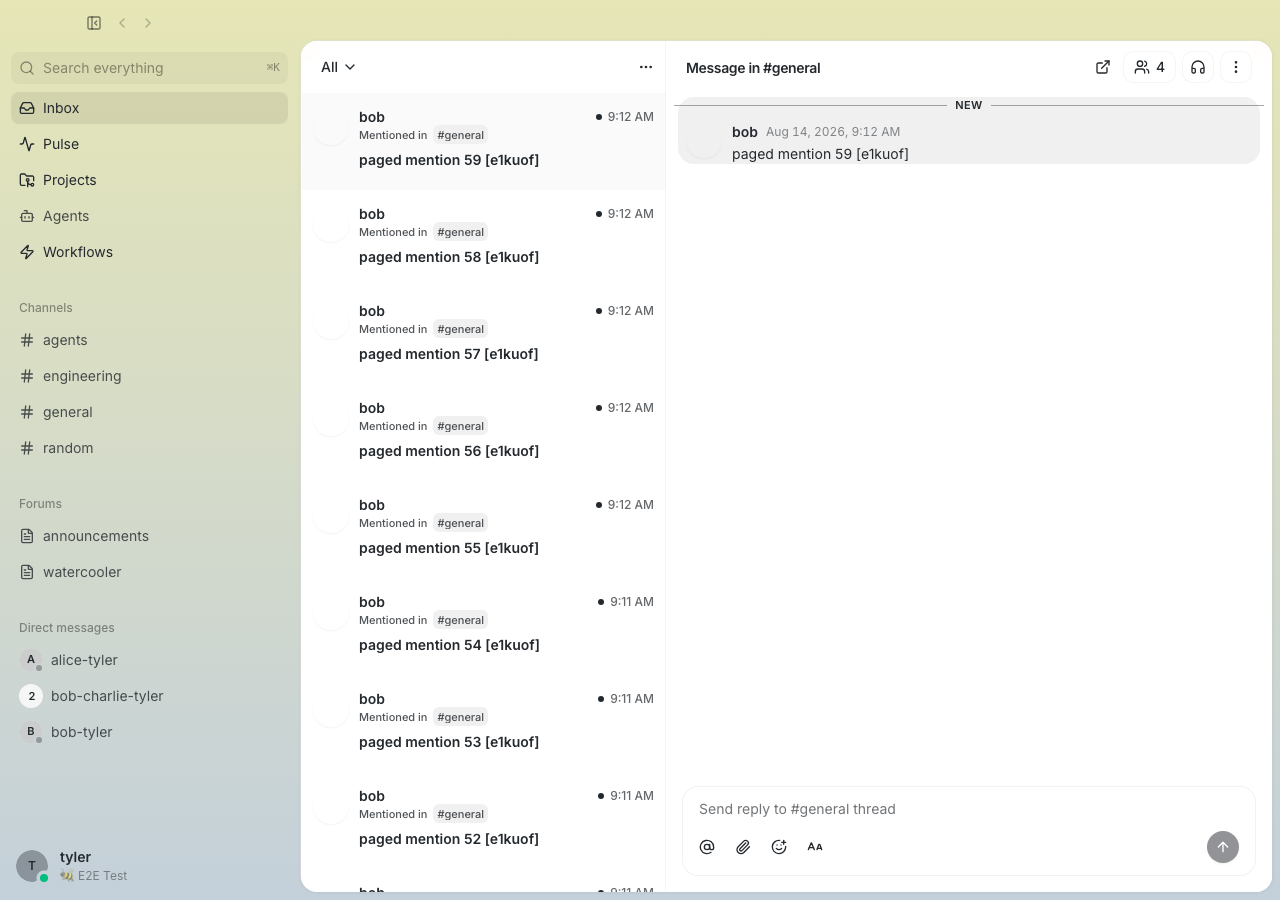This screenshot has width=1280, height=900.
Task: Select the paged mention 57 notification
Action: pos(483,335)
